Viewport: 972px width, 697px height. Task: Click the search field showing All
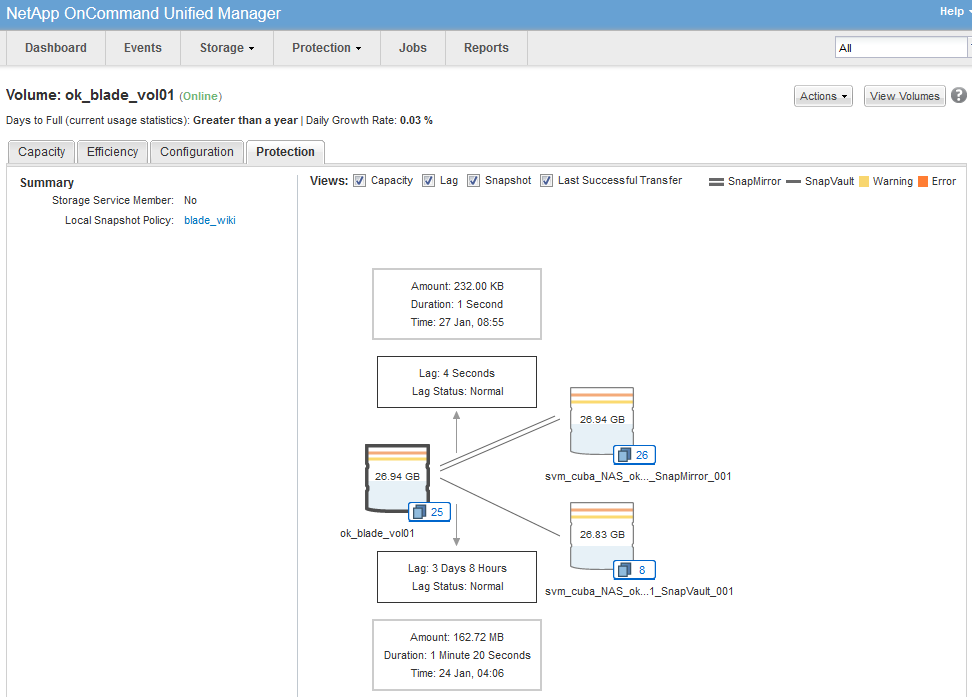click(x=899, y=48)
